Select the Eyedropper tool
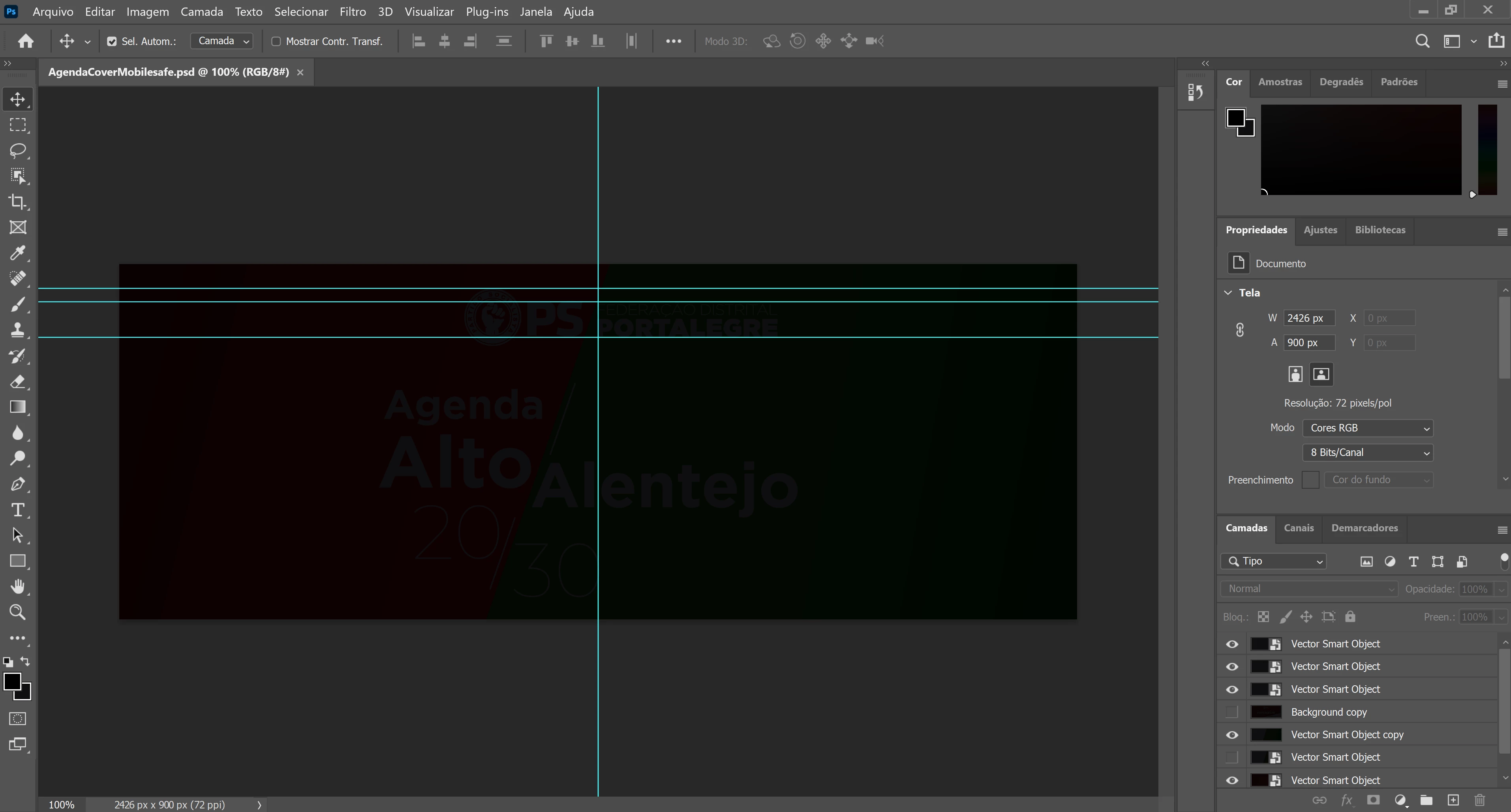The width and height of the screenshot is (1511, 812). (18, 253)
